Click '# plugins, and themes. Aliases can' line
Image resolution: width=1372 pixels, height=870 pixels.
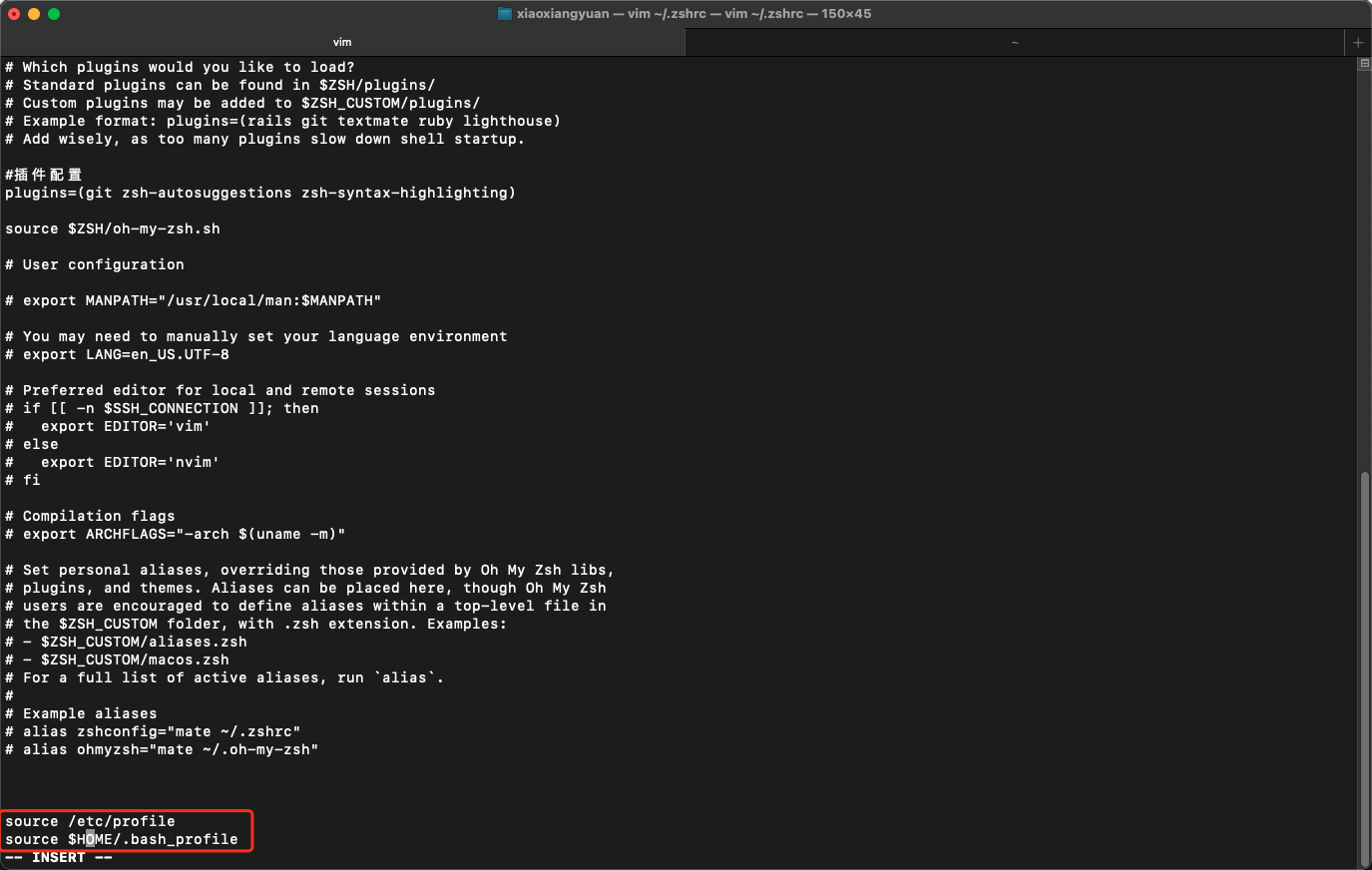click(x=305, y=588)
